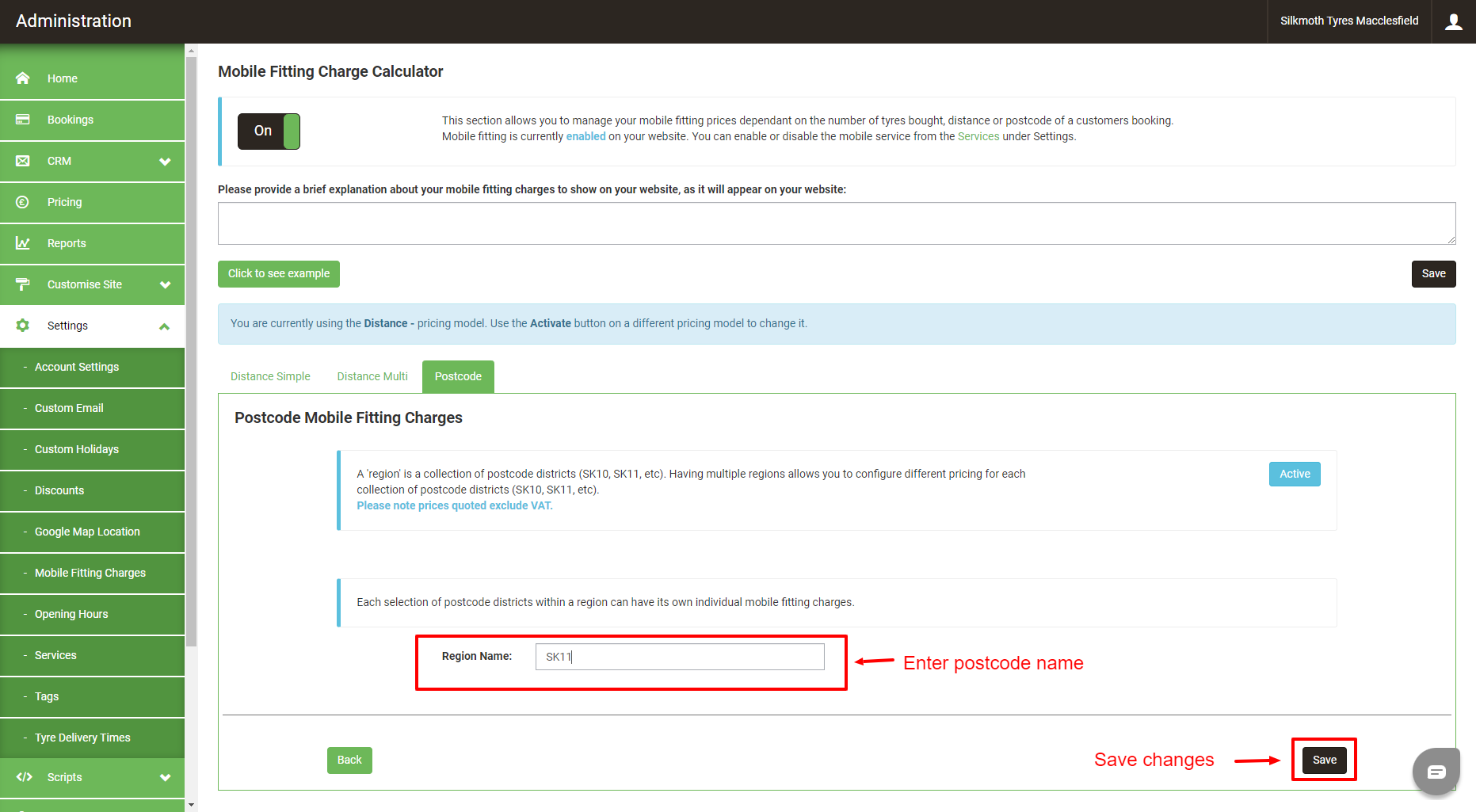
Task: Click the Scripts code brackets icon
Action: [25, 777]
